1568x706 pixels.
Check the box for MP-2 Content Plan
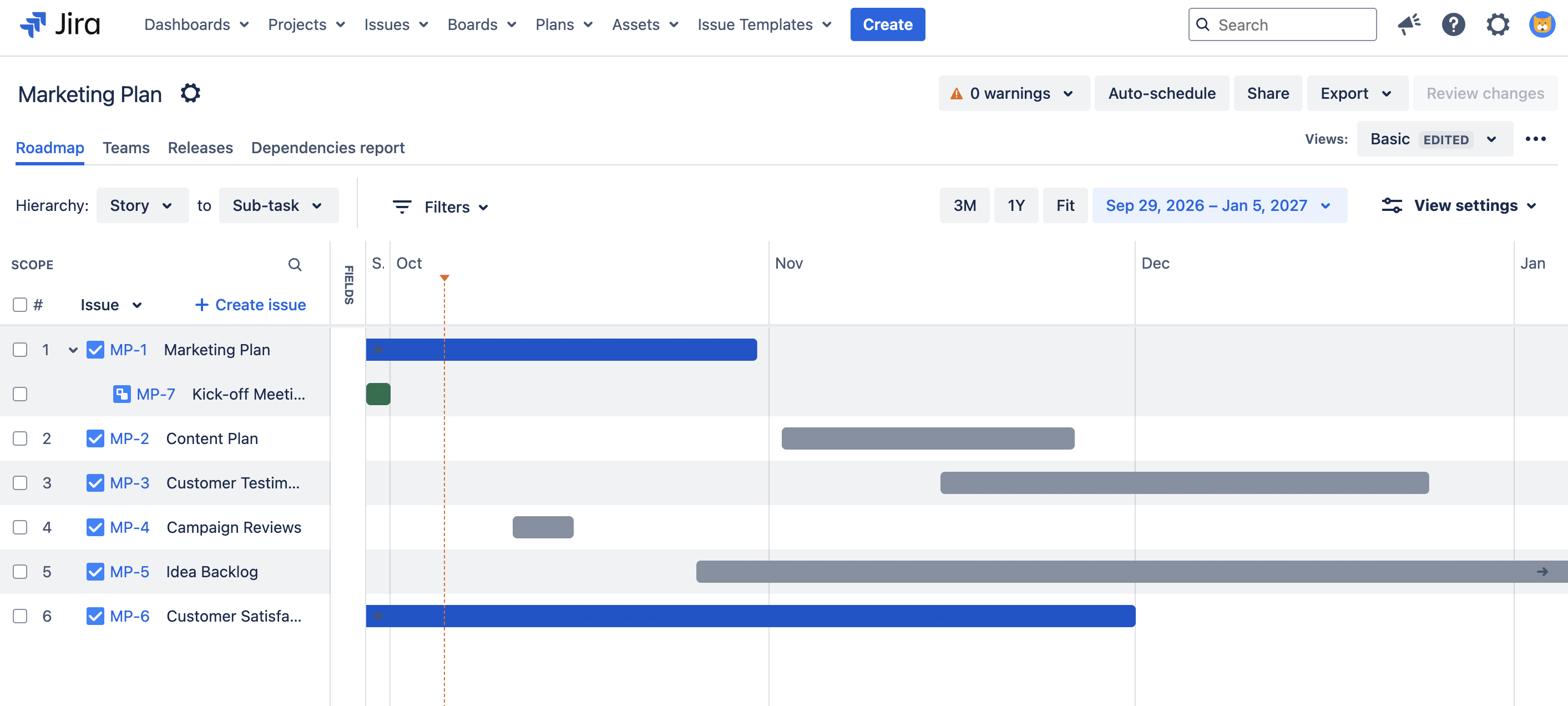click(20, 438)
